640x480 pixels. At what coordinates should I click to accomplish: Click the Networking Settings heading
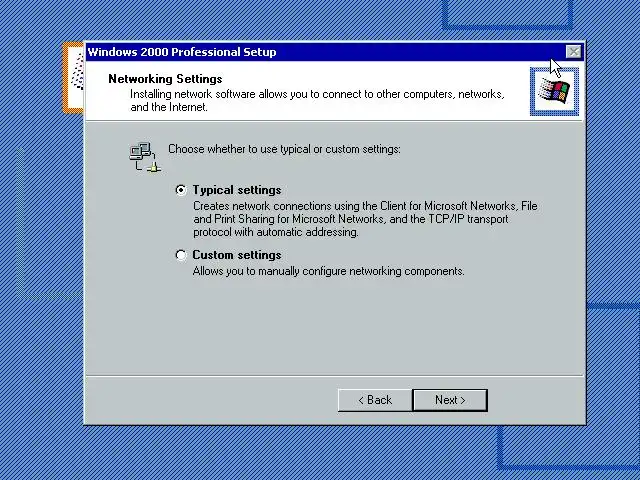[x=165, y=79]
